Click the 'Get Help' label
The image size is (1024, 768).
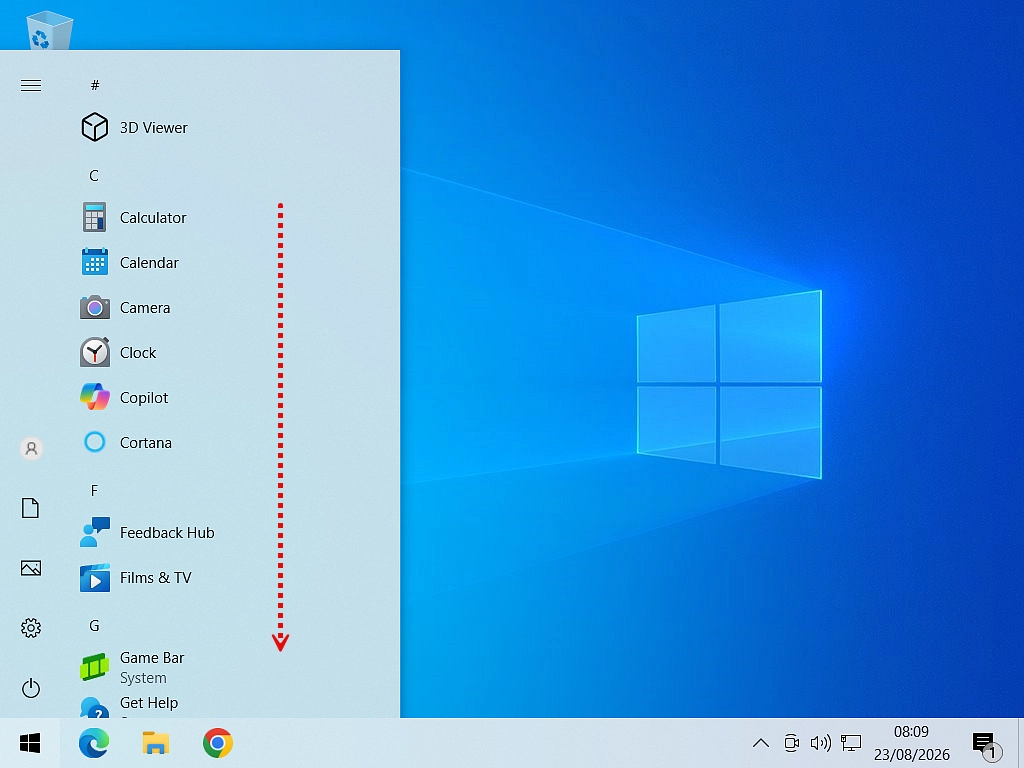[149, 703]
